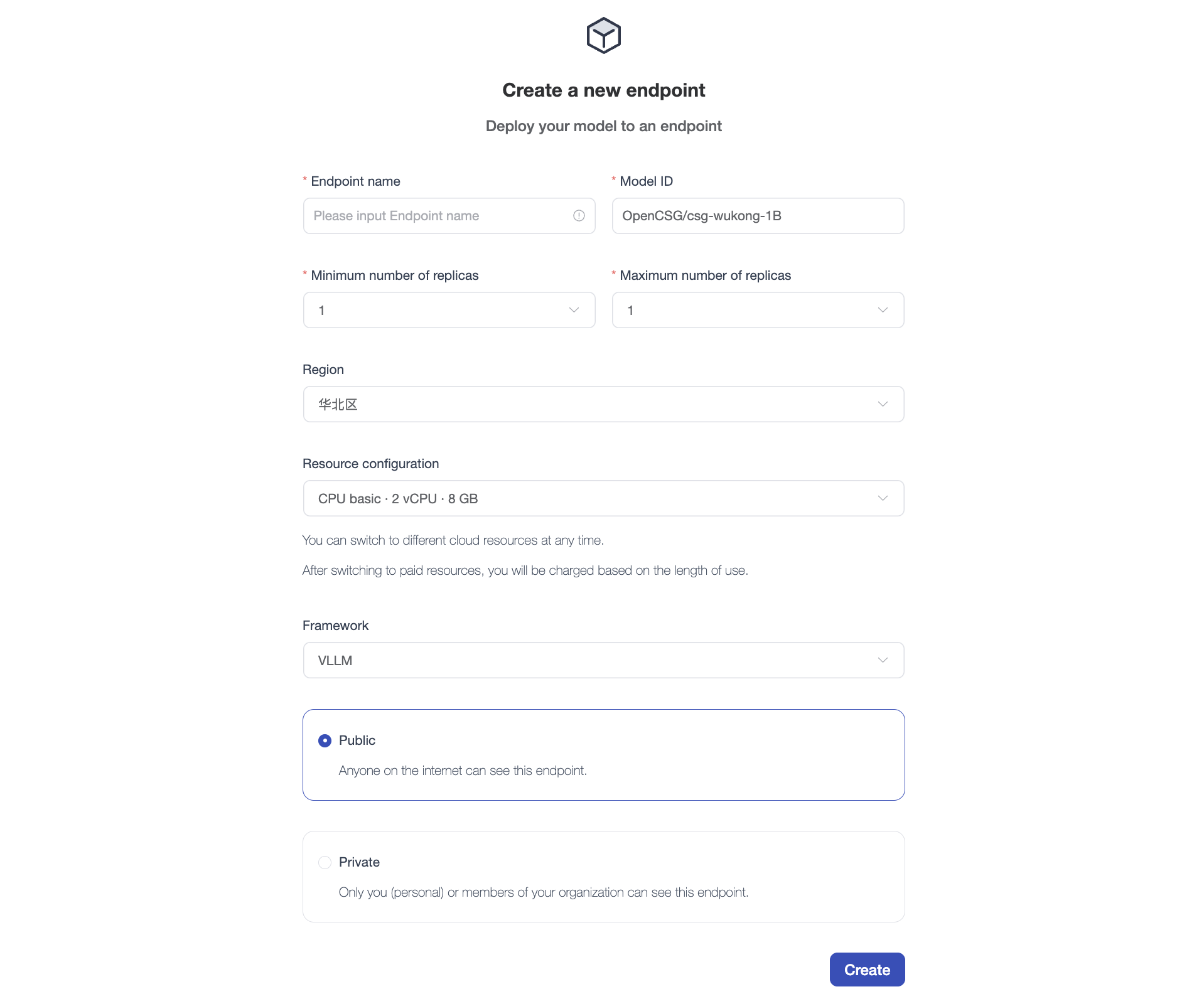The height and width of the screenshot is (994, 1204).
Task: Open the CPU basic resource configuration dropdown
Action: pyautogui.click(x=590, y=498)
